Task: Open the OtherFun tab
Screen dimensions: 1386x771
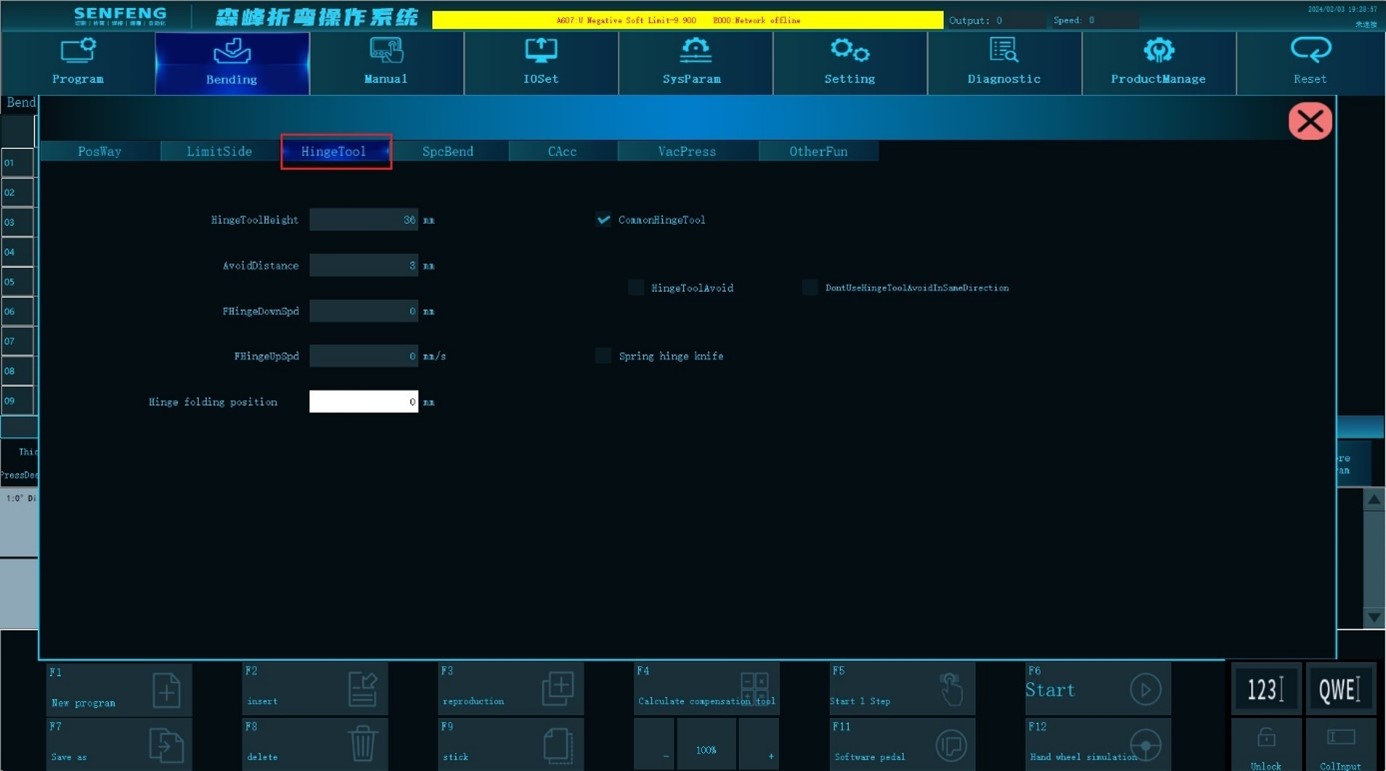Action: point(818,151)
